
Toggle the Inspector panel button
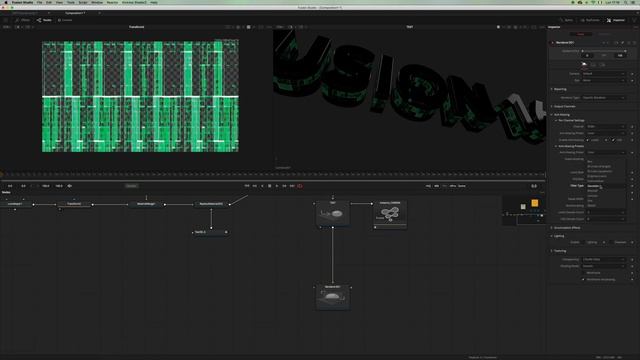click(616, 20)
